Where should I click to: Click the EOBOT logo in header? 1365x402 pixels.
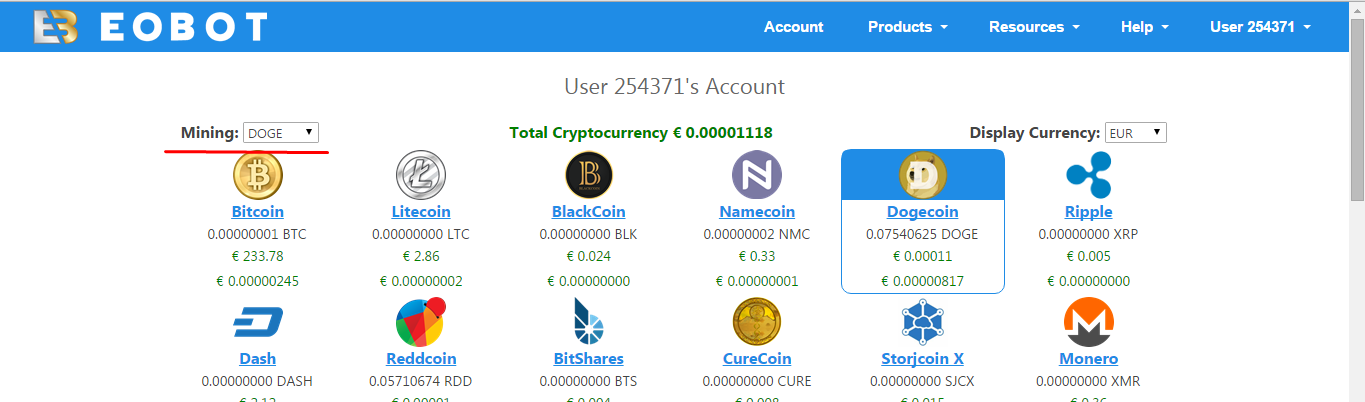[x=150, y=27]
